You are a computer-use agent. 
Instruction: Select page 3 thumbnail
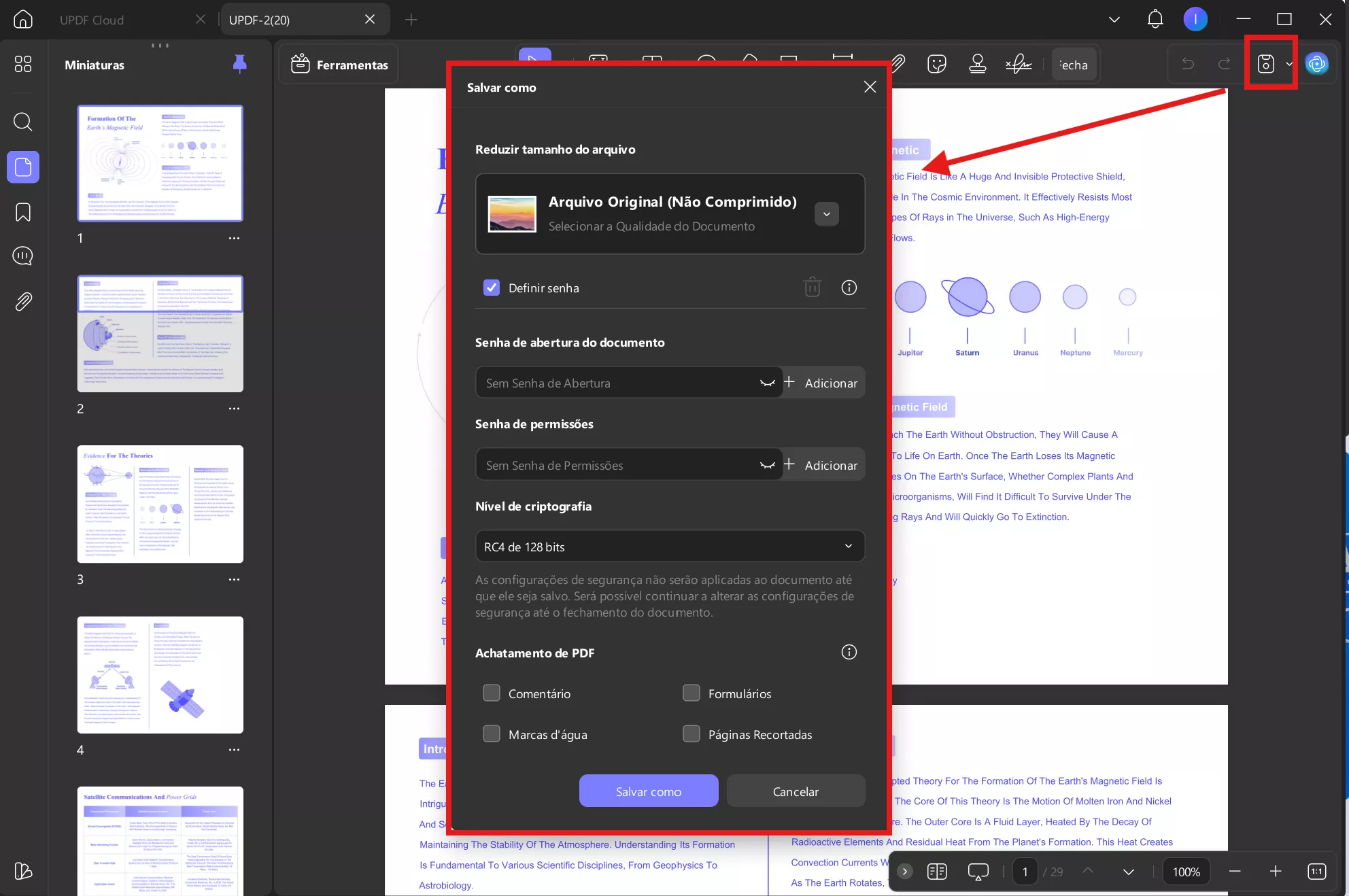point(160,504)
